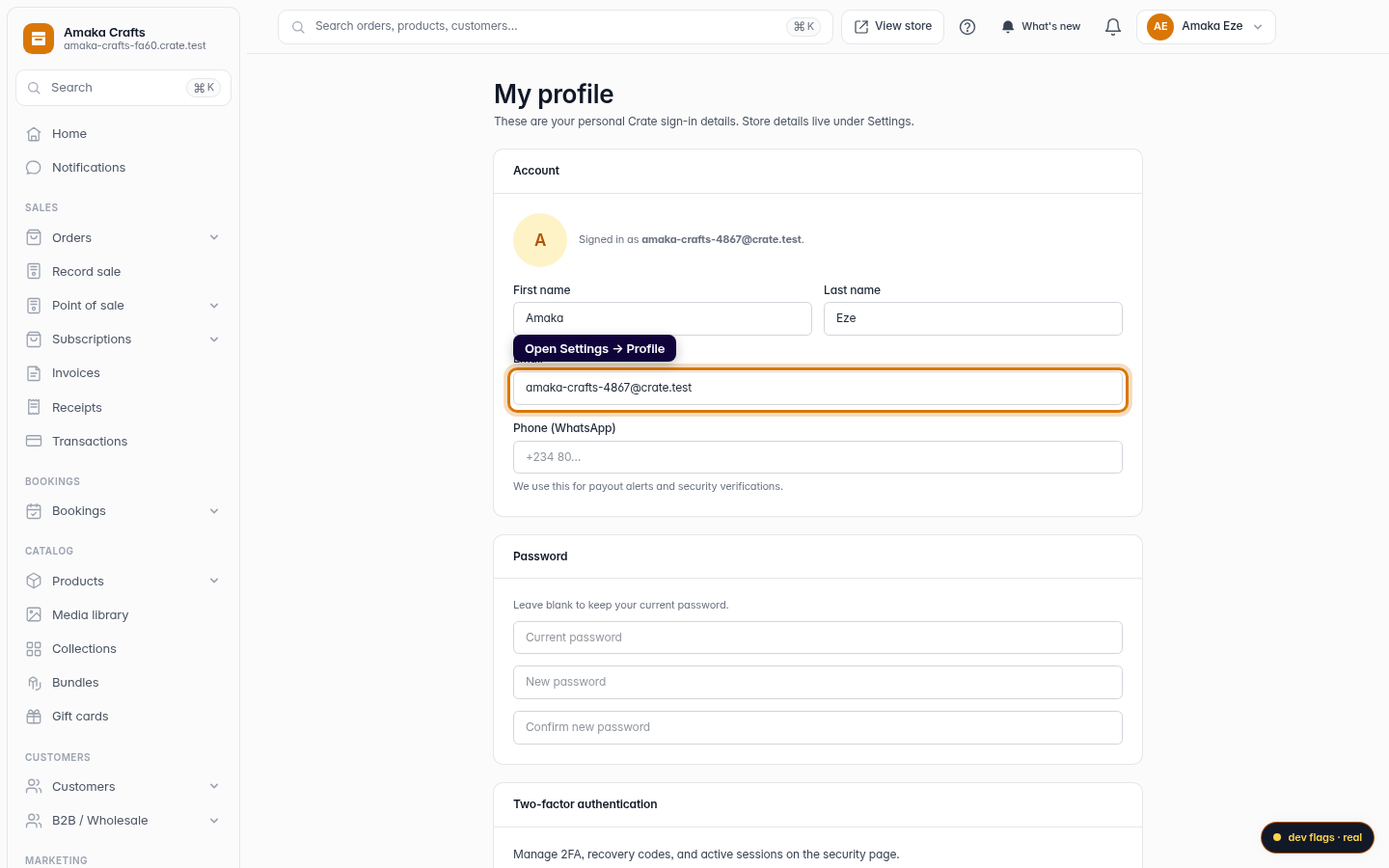Click the Products box icon
This screenshot has width=1389, height=868.
click(34, 582)
